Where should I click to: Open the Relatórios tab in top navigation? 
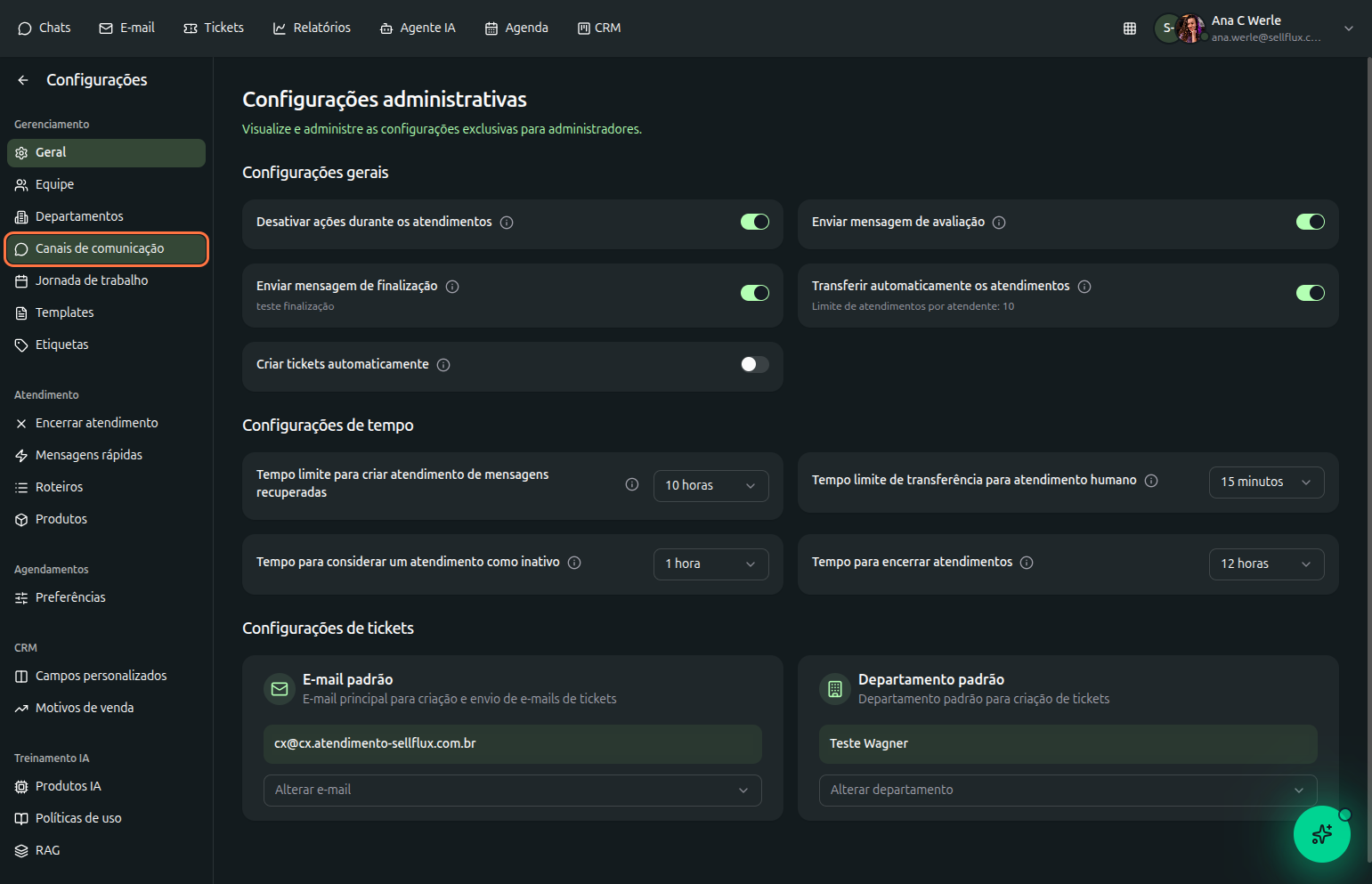312,28
